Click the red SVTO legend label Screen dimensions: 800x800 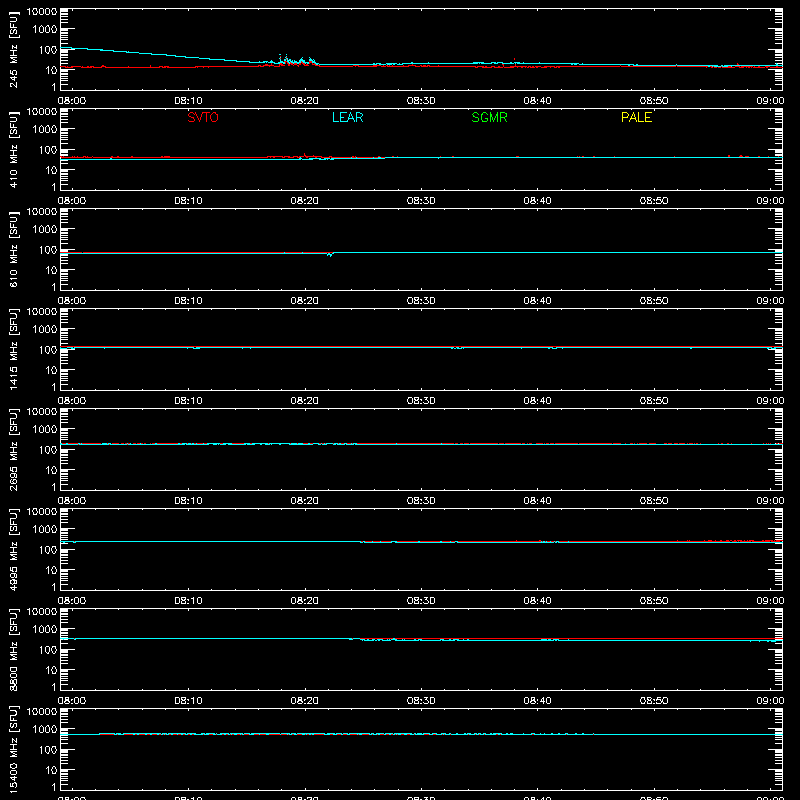203,117
